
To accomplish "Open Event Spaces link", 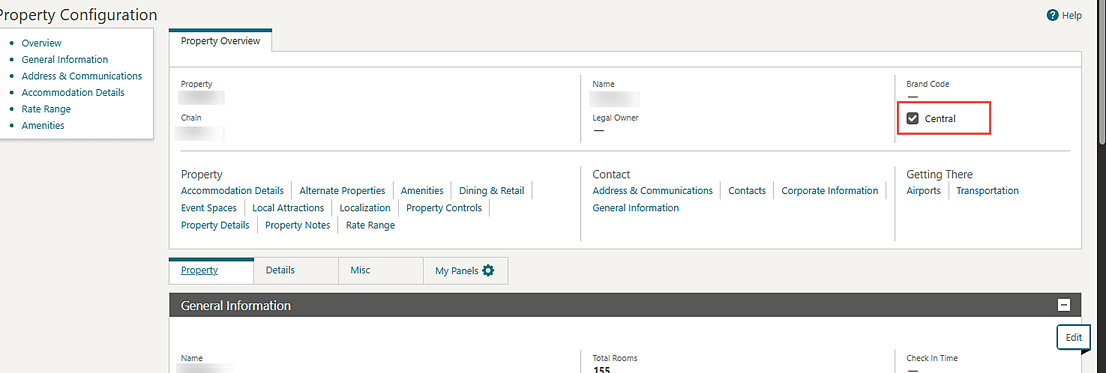I will (x=209, y=208).
